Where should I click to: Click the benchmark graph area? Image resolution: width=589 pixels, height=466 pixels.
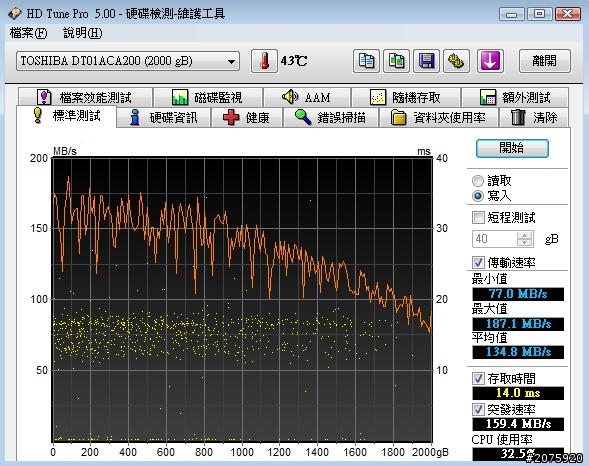point(242,300)
